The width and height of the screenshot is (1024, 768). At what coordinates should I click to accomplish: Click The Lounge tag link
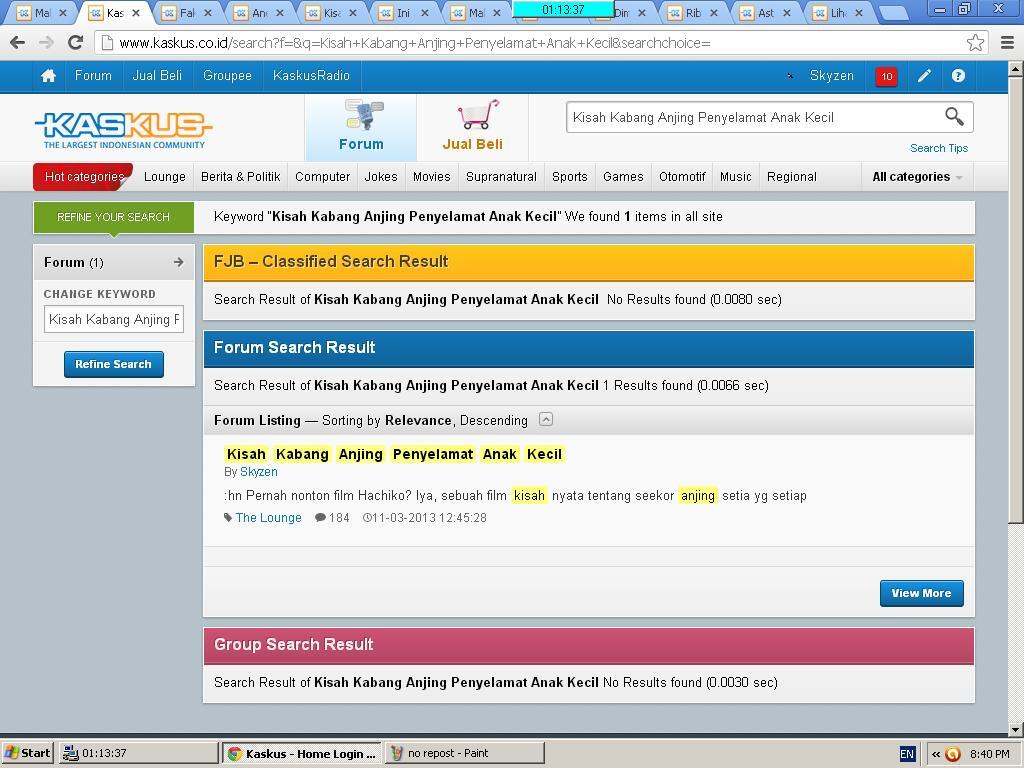pos(268,518)
